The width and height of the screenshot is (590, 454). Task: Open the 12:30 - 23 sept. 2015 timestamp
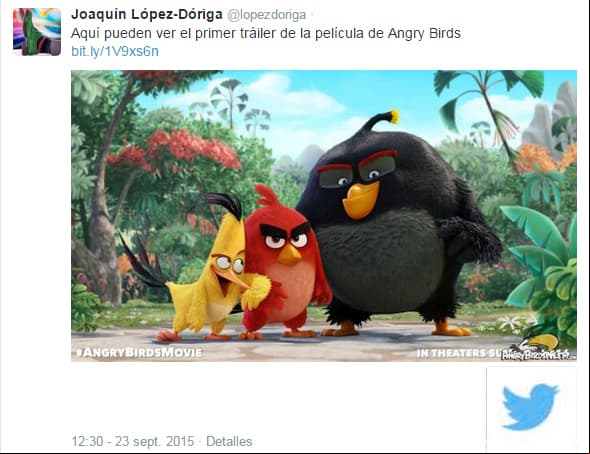133,441
